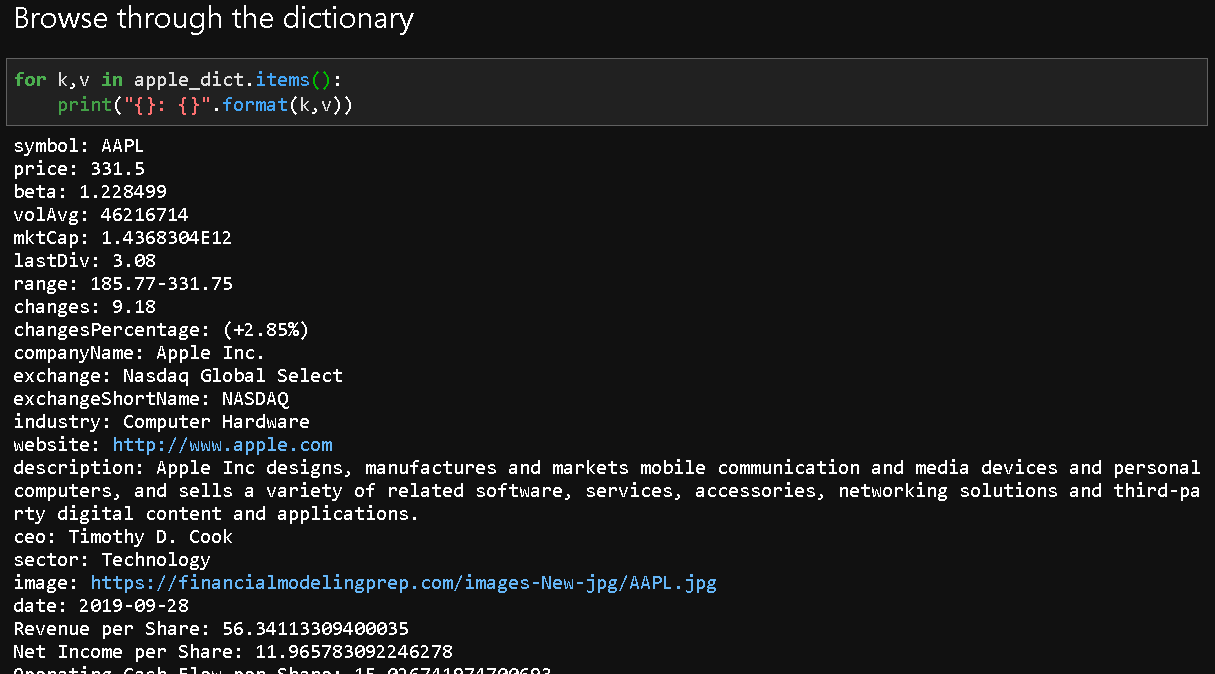Open the http://www.apple.com website link
Image resolution: width=1215 pixels, height=674 pixels.
click(222, 445)
